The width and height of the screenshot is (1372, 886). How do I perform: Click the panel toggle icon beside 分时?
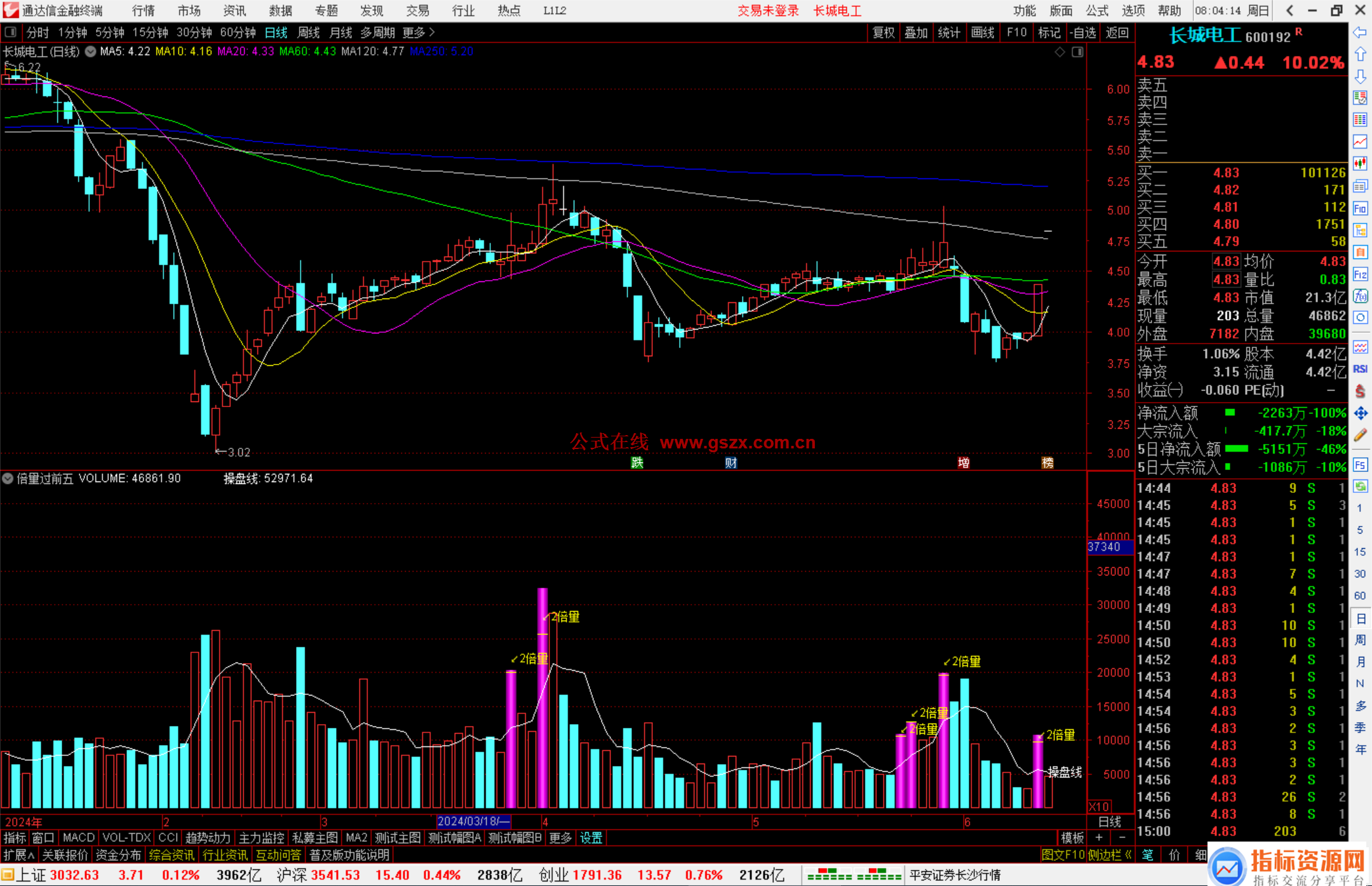coord(10,32)
